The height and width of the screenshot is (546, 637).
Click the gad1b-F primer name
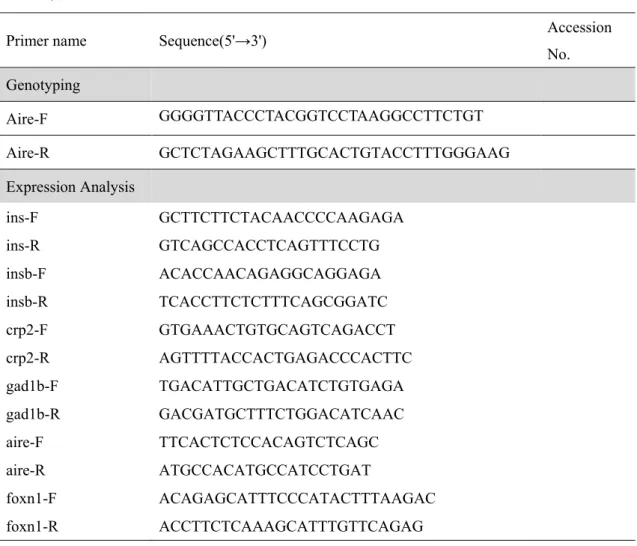[32, 386]
